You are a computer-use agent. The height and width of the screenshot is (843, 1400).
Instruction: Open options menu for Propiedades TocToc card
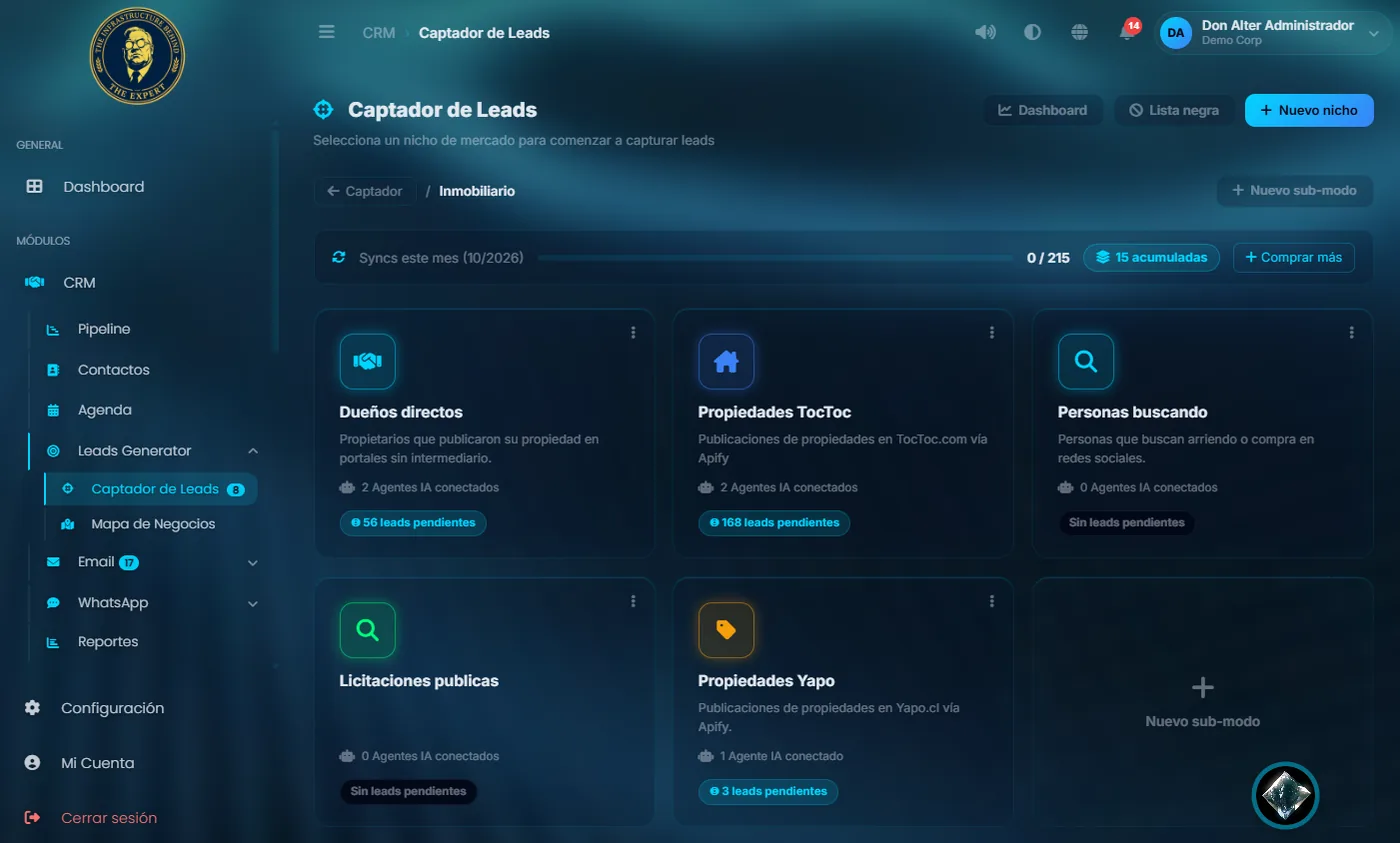pyautogui.click(x=992, y=332)
